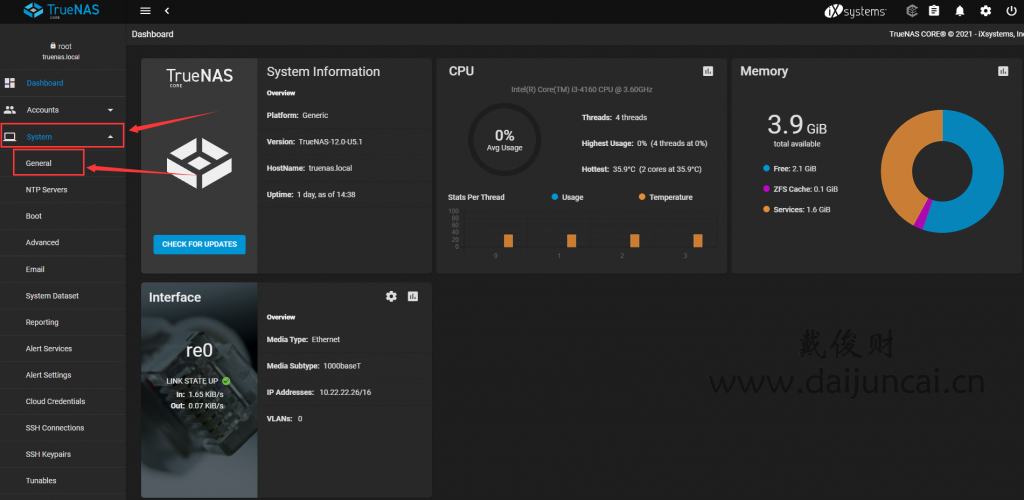Open the Dashboard menu item
Image resolution: width=1024 pixels, height=500 pixels.
(x=63, y=83)
